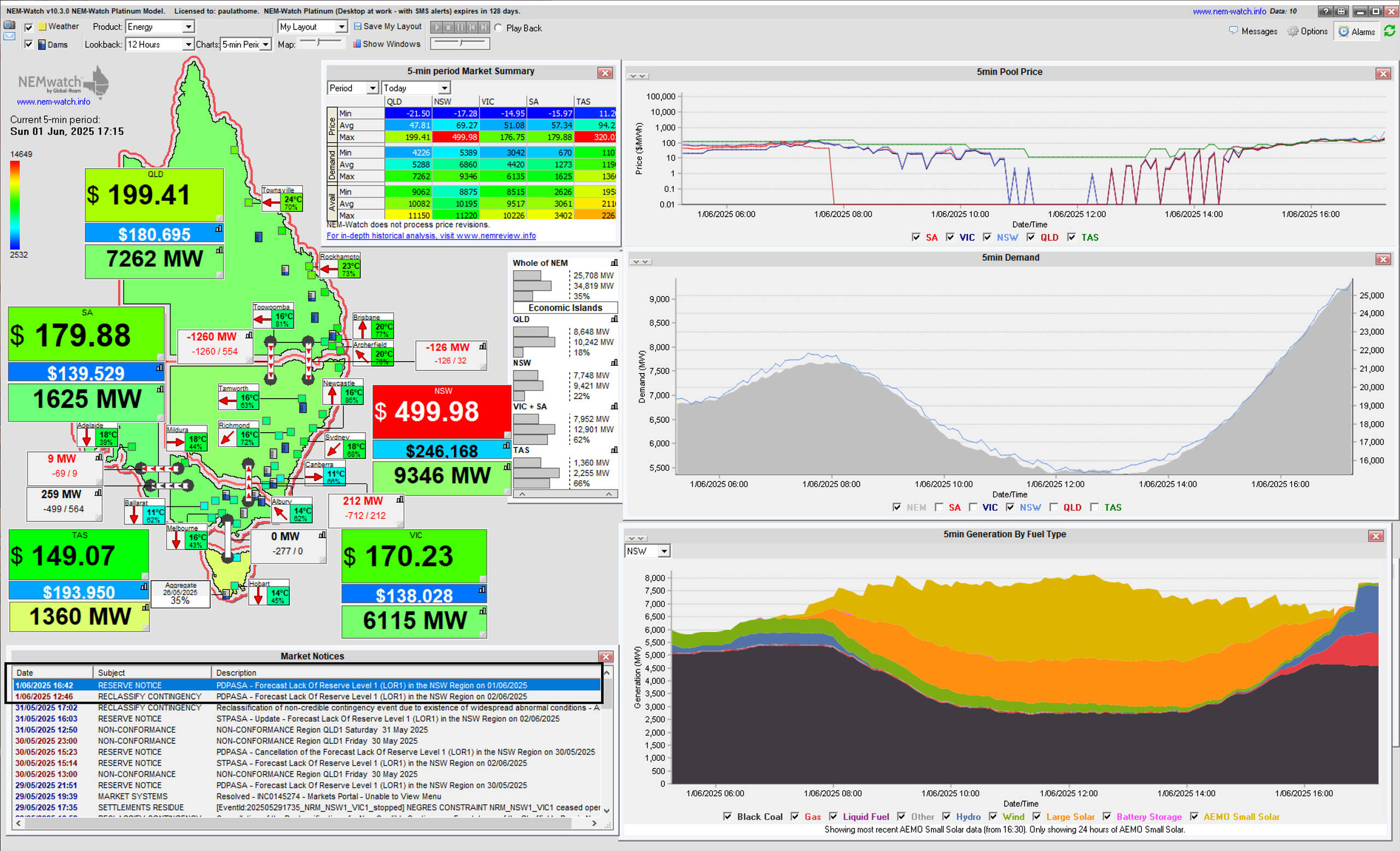1400x851 pixels.
Task: Open the Lookback dropdown showing 12 Hours
Action: click(x=160, y=44)
